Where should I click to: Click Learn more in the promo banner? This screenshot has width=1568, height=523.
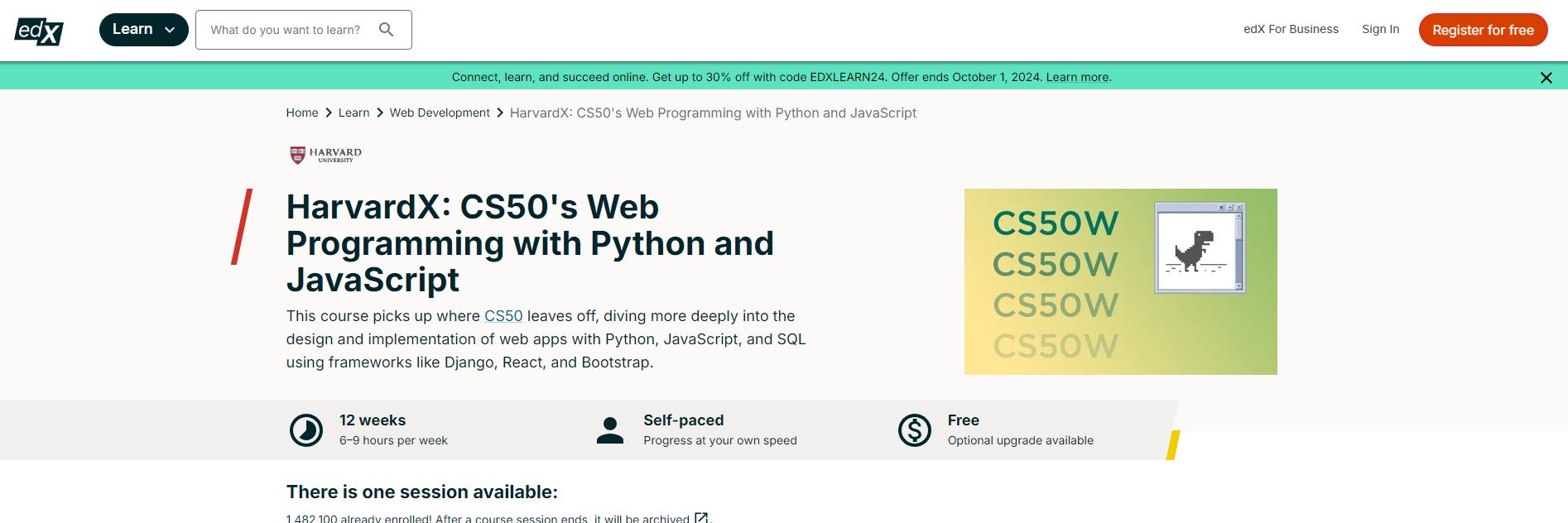pos(1077,76)
